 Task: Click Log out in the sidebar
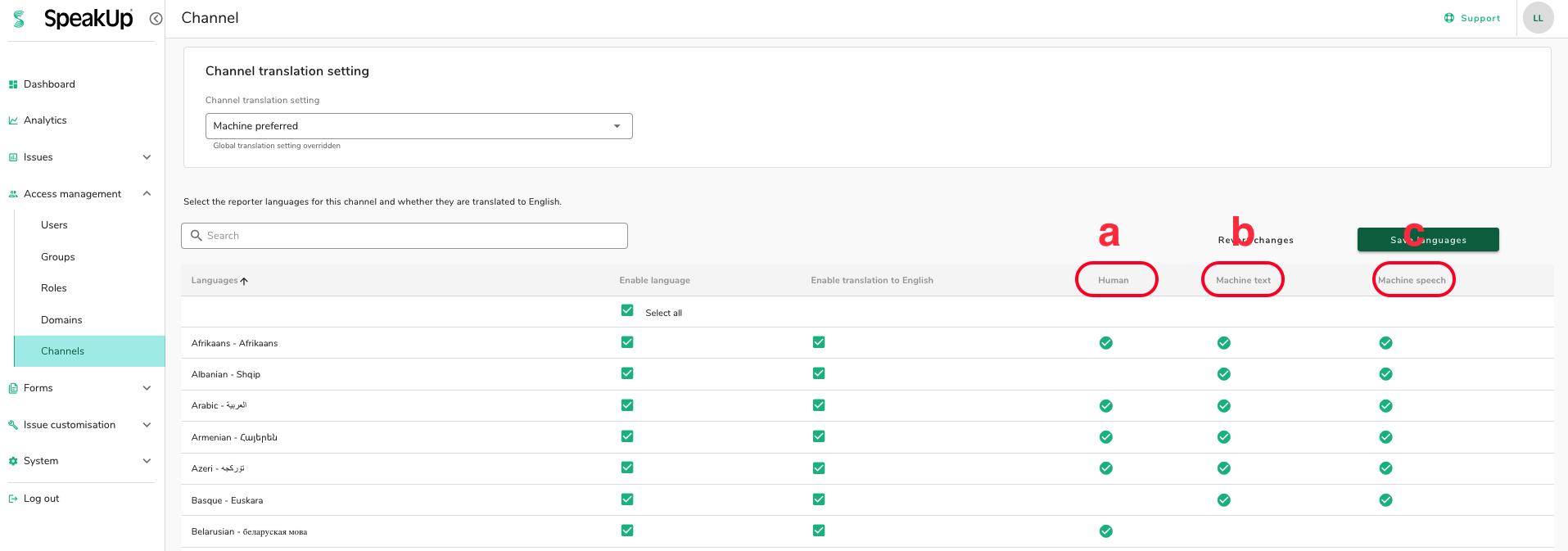pos(41,499)
